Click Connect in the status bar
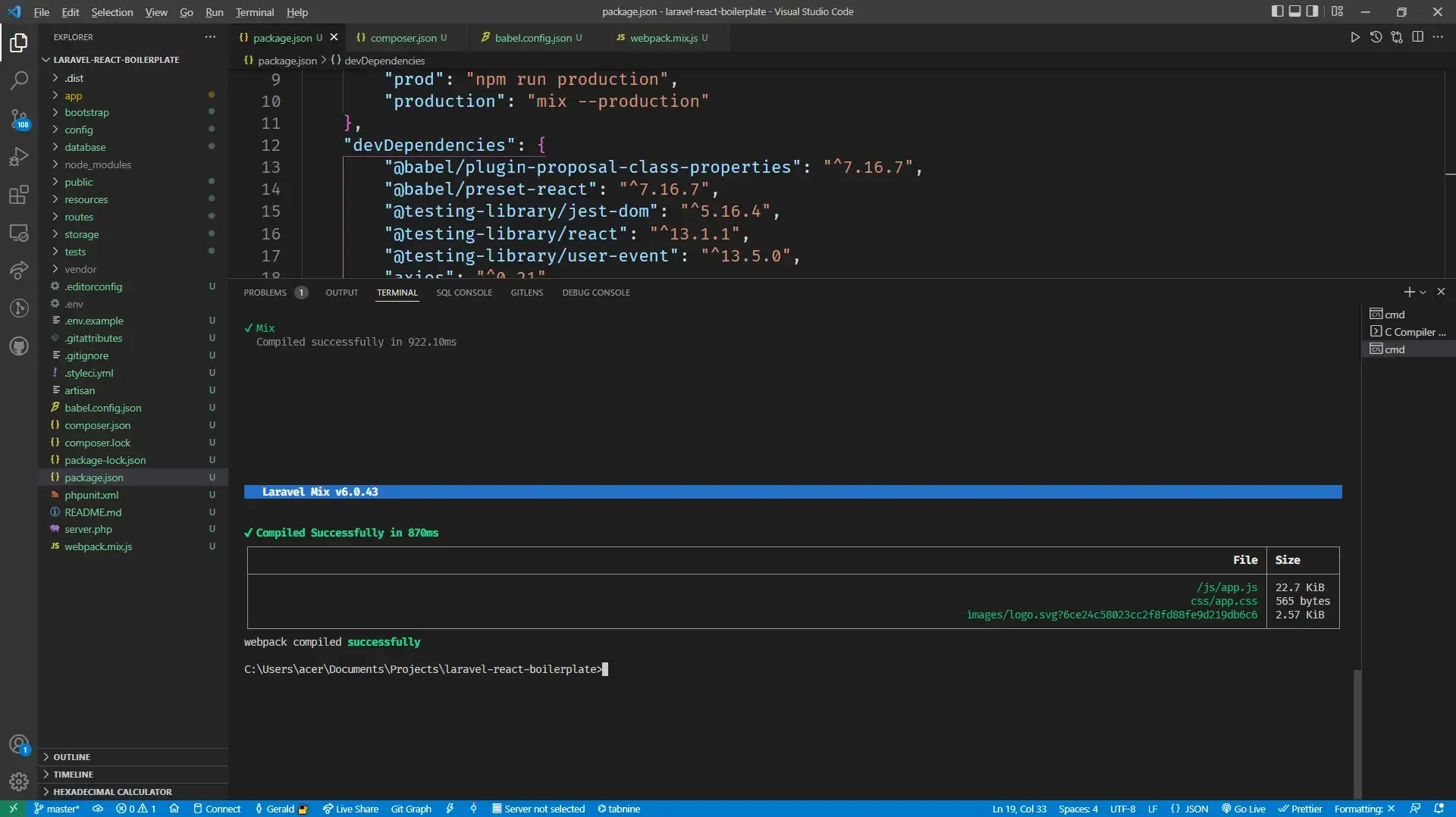This screenshot has height=817, width=1456. (x=217, y=809)
